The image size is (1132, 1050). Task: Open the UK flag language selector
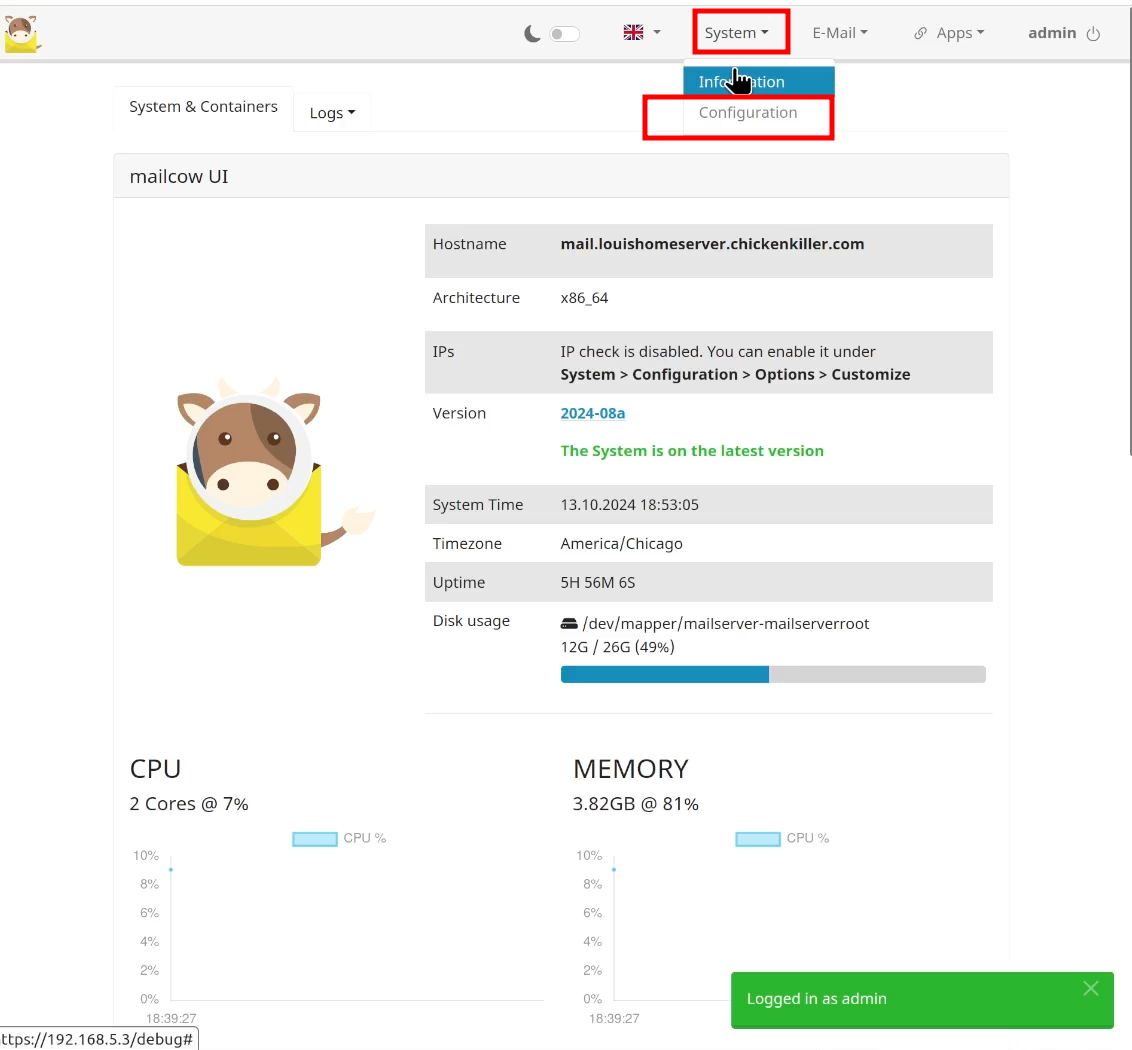[x=642, y=32]
